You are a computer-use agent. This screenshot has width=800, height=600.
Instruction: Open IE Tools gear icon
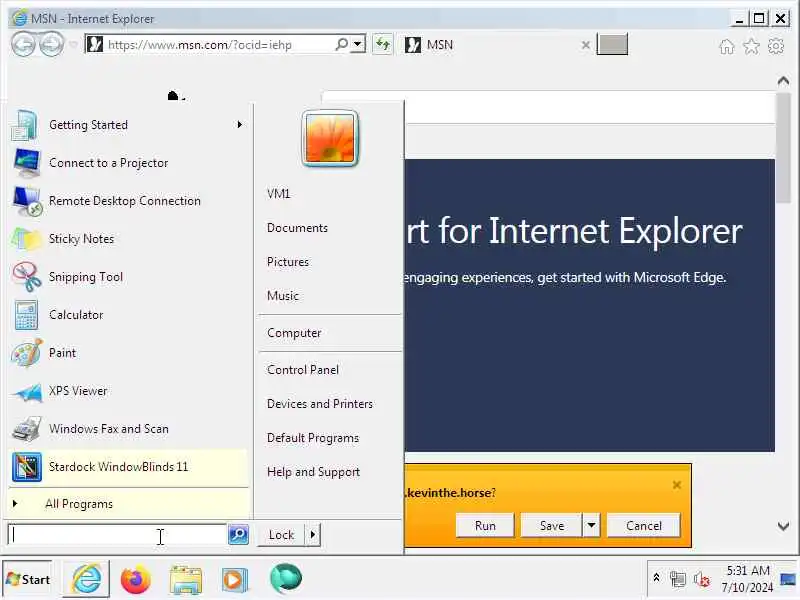[x=776, y=46]
